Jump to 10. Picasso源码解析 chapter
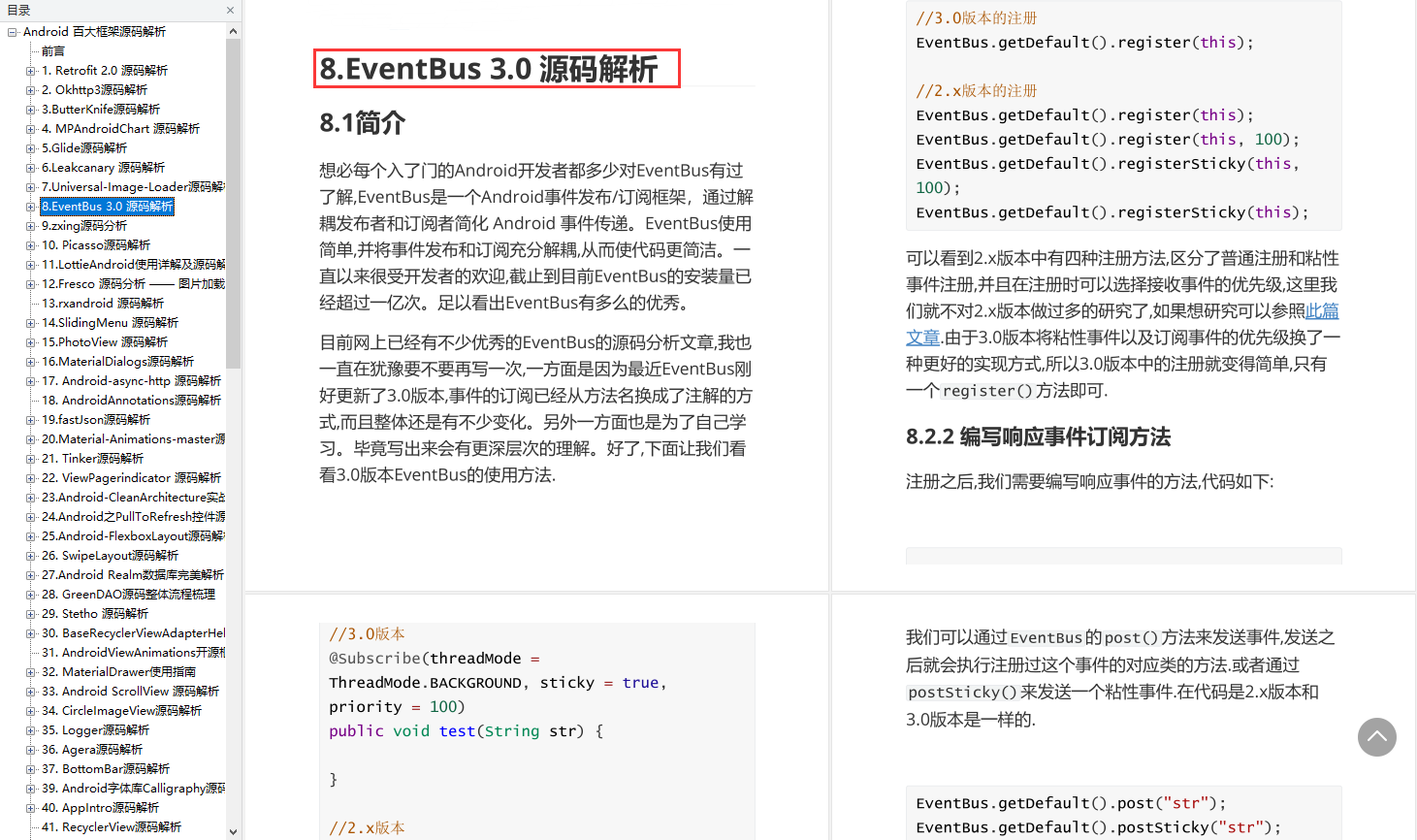1417x840 pixels. pos(96,245)
